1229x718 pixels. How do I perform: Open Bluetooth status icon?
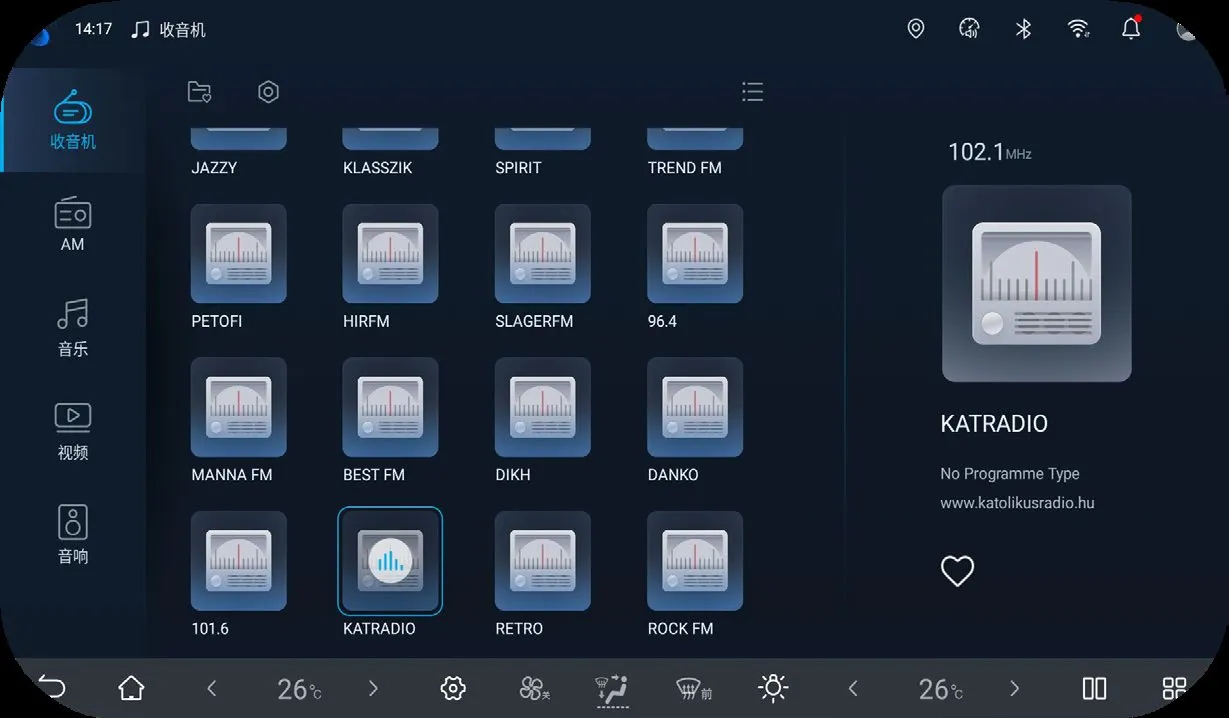point(1023,29)
